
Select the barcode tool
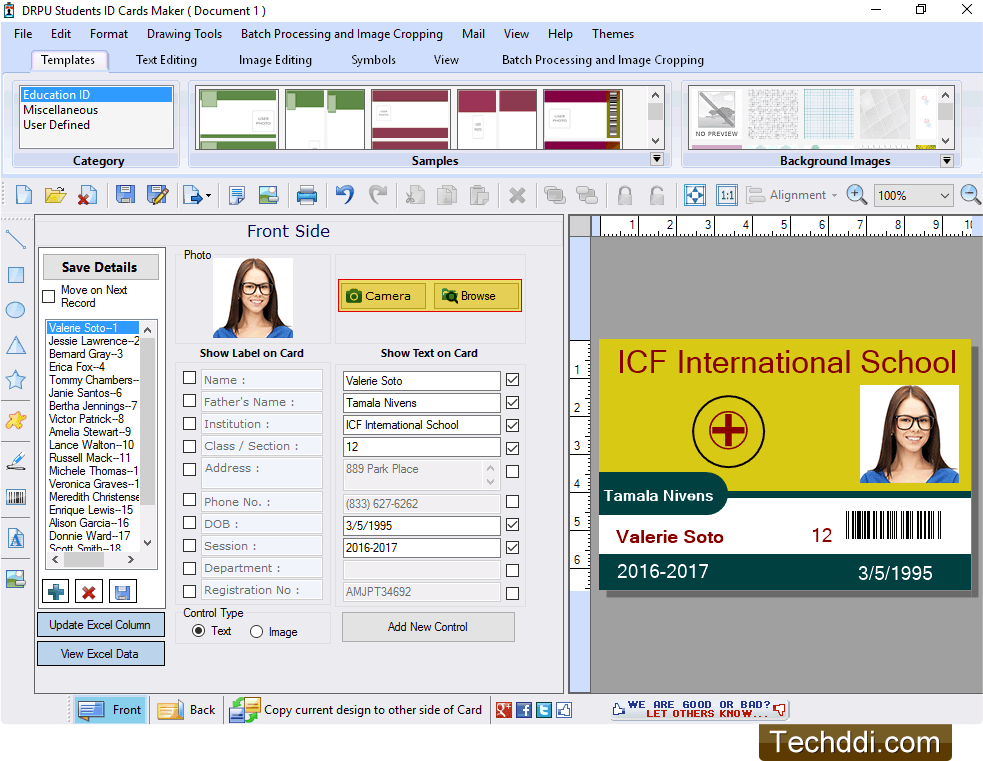point(16,498)
